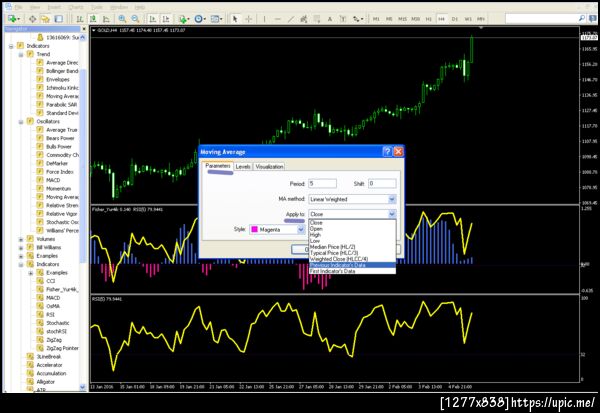
Task: Open the Style color dropdown arrow
Action: [301, 229]
